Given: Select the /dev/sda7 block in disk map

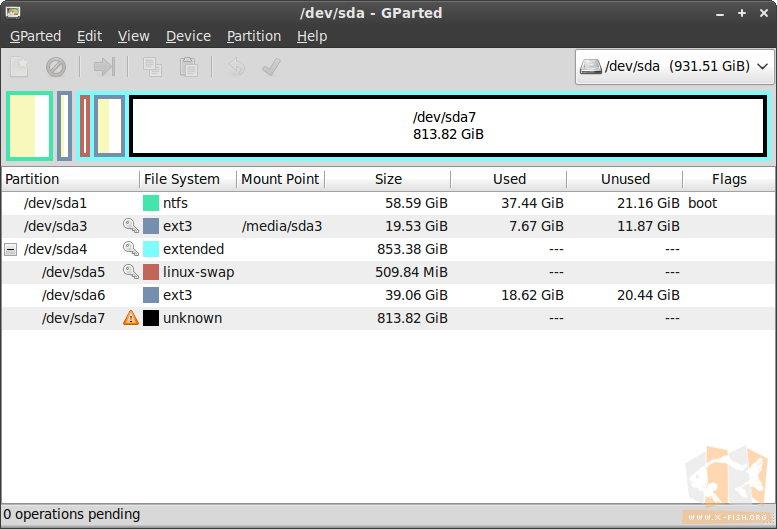Looking at the screenshot, I should pos(448,126).
